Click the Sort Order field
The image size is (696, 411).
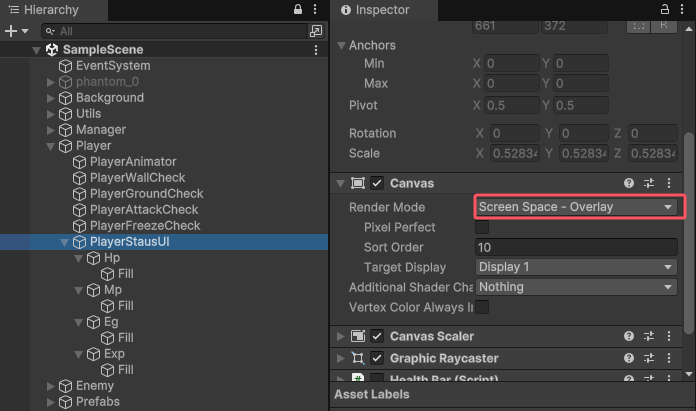tap(576, 247)
